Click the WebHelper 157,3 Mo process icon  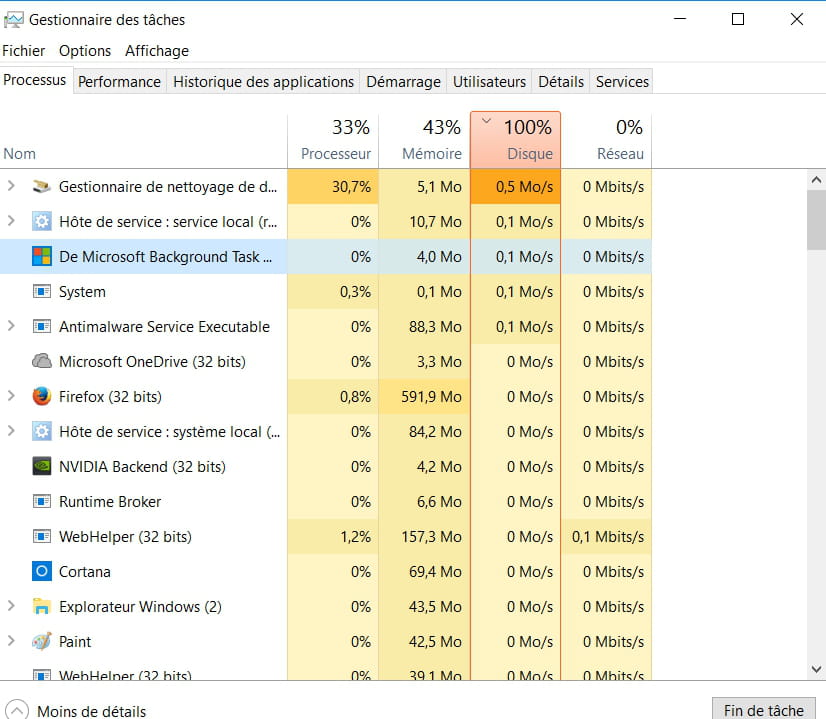[x=42, y=536]
